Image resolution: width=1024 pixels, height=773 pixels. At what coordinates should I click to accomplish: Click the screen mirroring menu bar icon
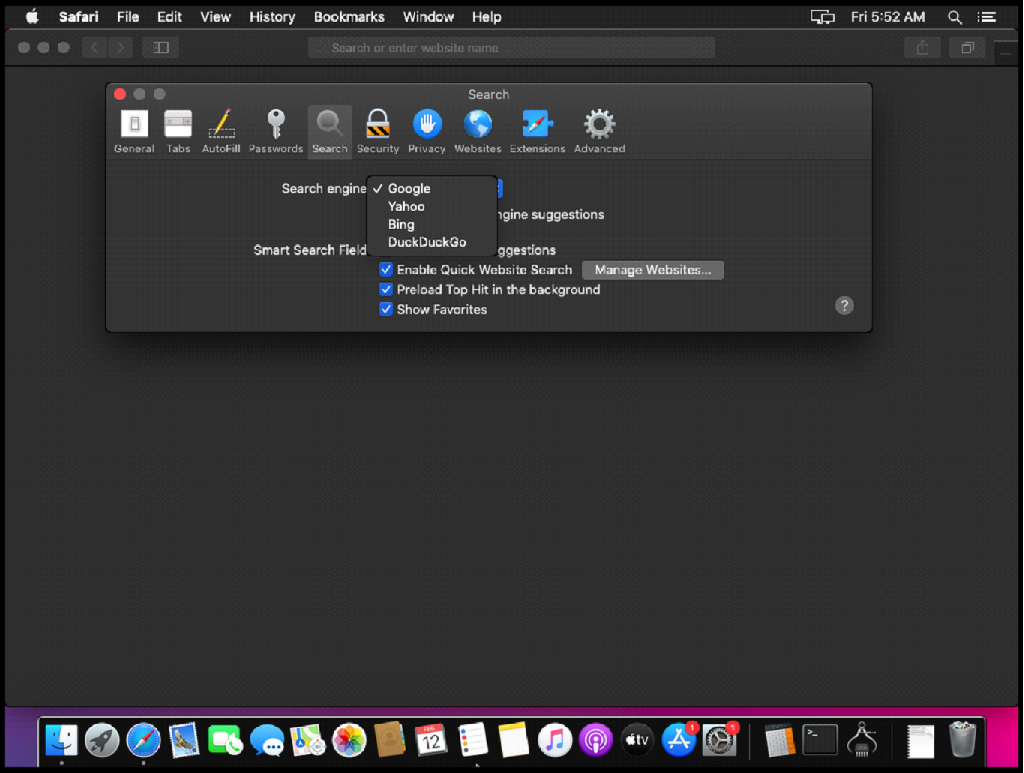click(822, 17)
